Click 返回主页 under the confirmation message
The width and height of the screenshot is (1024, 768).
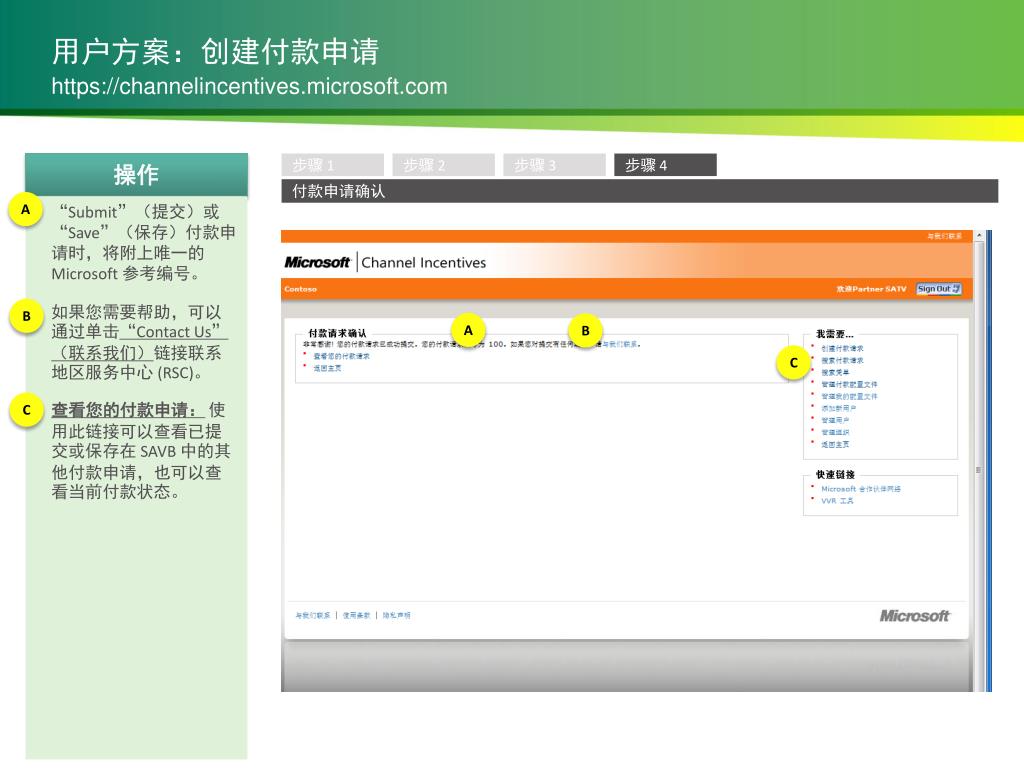(x=327, y=368)
